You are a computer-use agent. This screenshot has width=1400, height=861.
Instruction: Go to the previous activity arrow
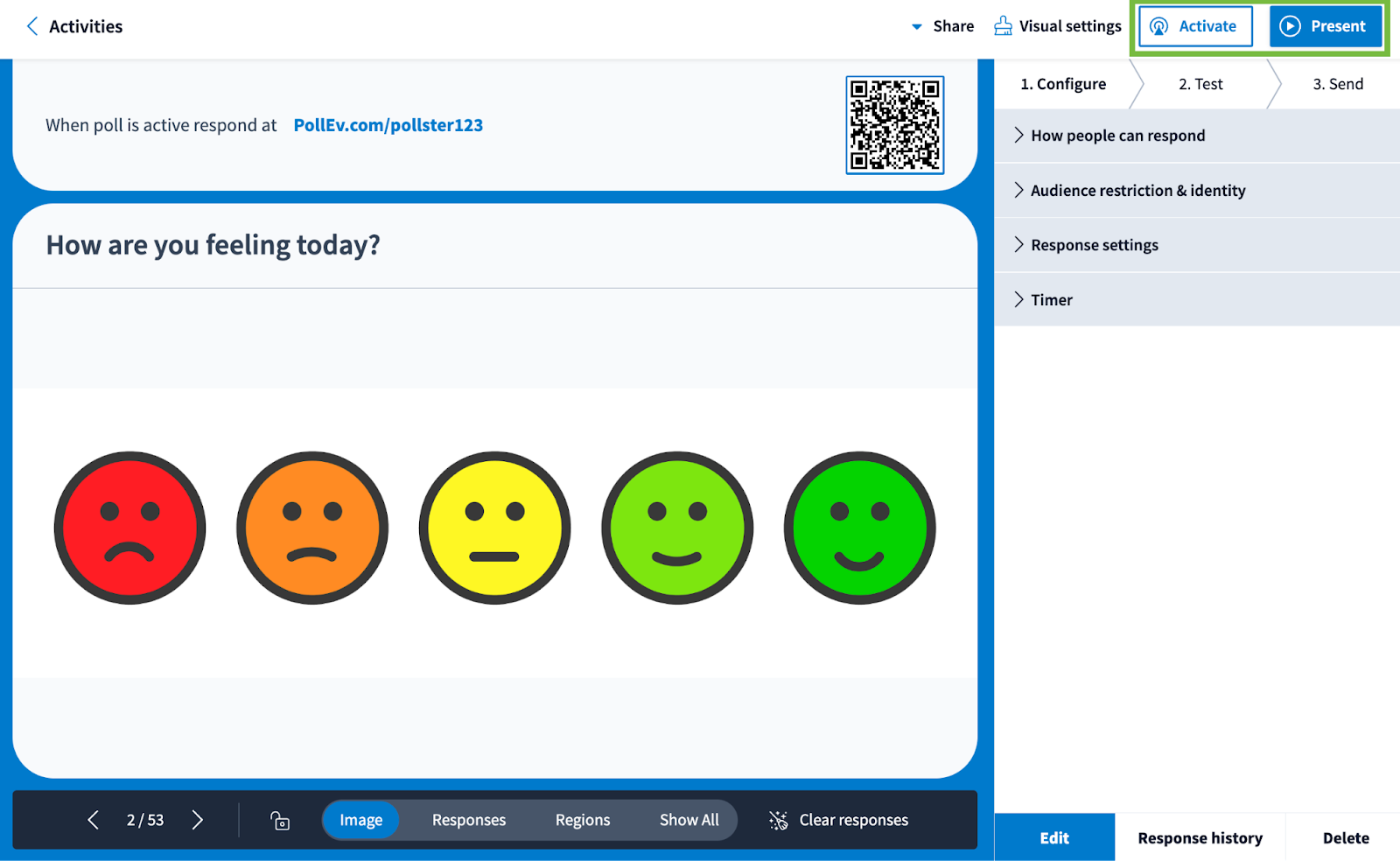[93, 820]
